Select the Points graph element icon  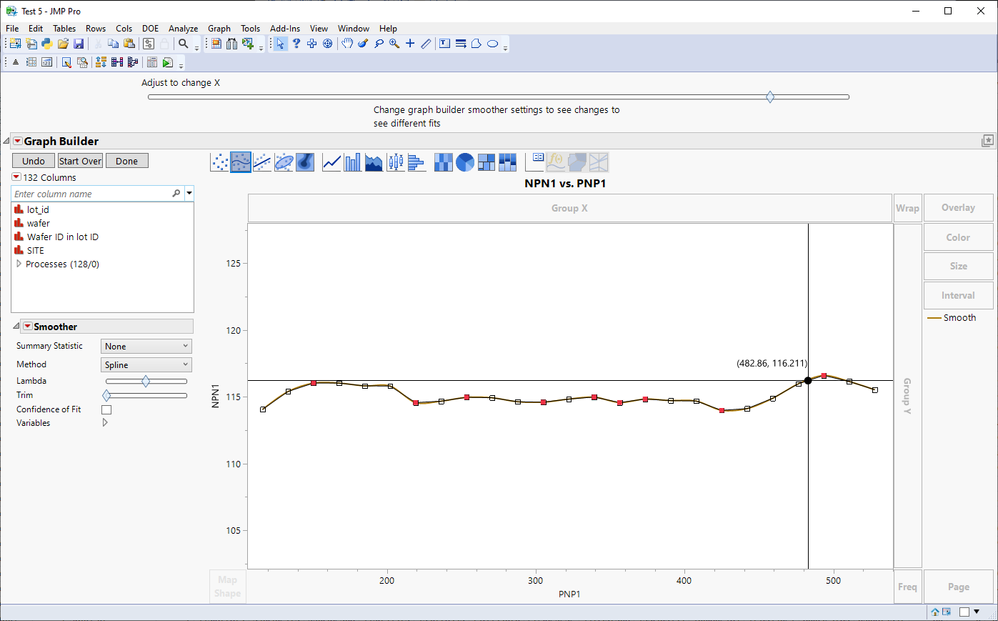(x=220, y=162)
